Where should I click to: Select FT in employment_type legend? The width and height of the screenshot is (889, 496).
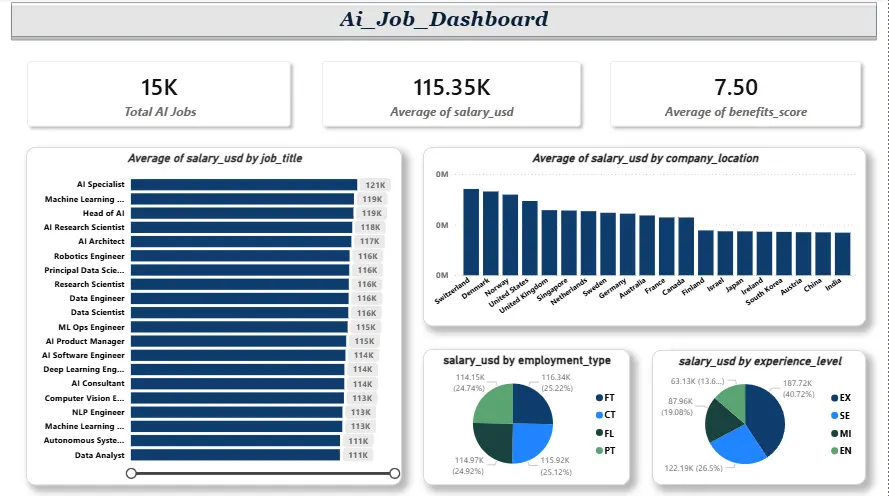coord(605,398)
